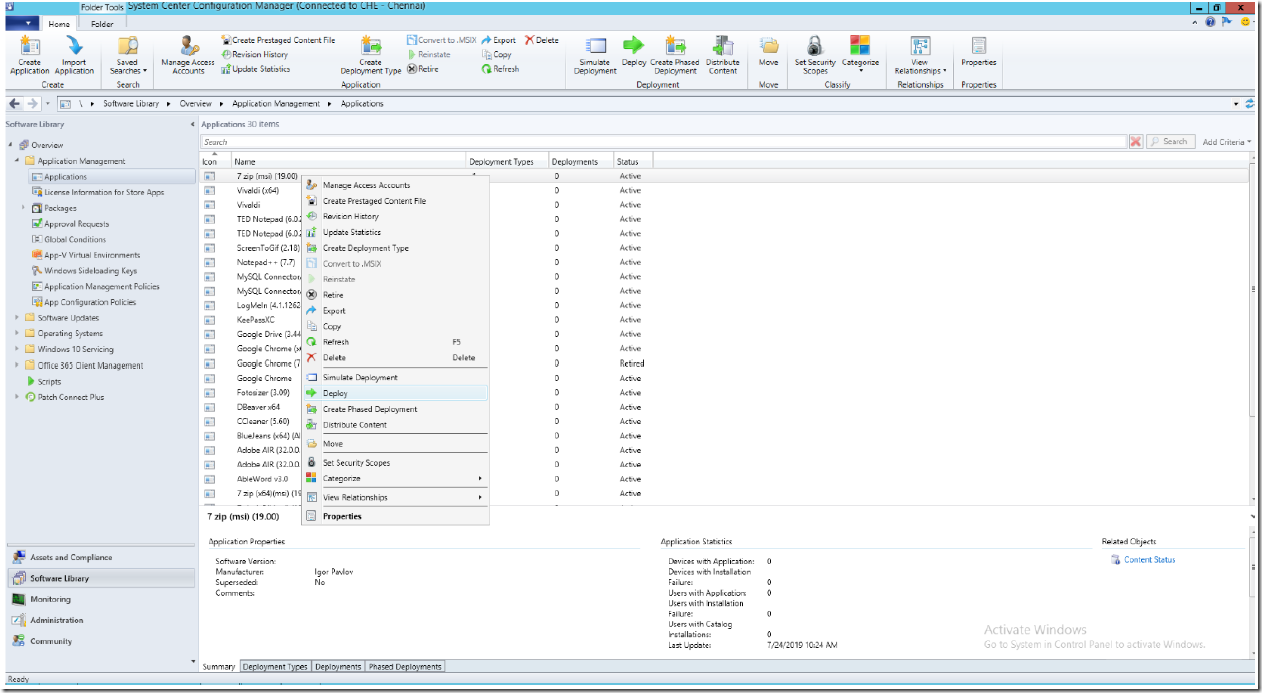This screenshot has width=1262, height=693.
Task: Expand Windows 10 Servicing node
Action: (17, 350)
